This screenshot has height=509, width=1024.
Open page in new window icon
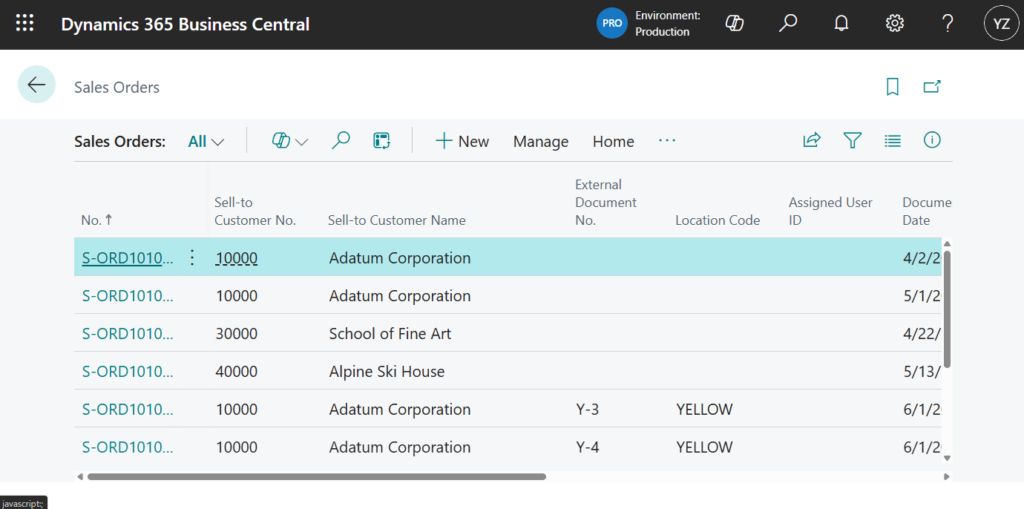coord(932,87)
